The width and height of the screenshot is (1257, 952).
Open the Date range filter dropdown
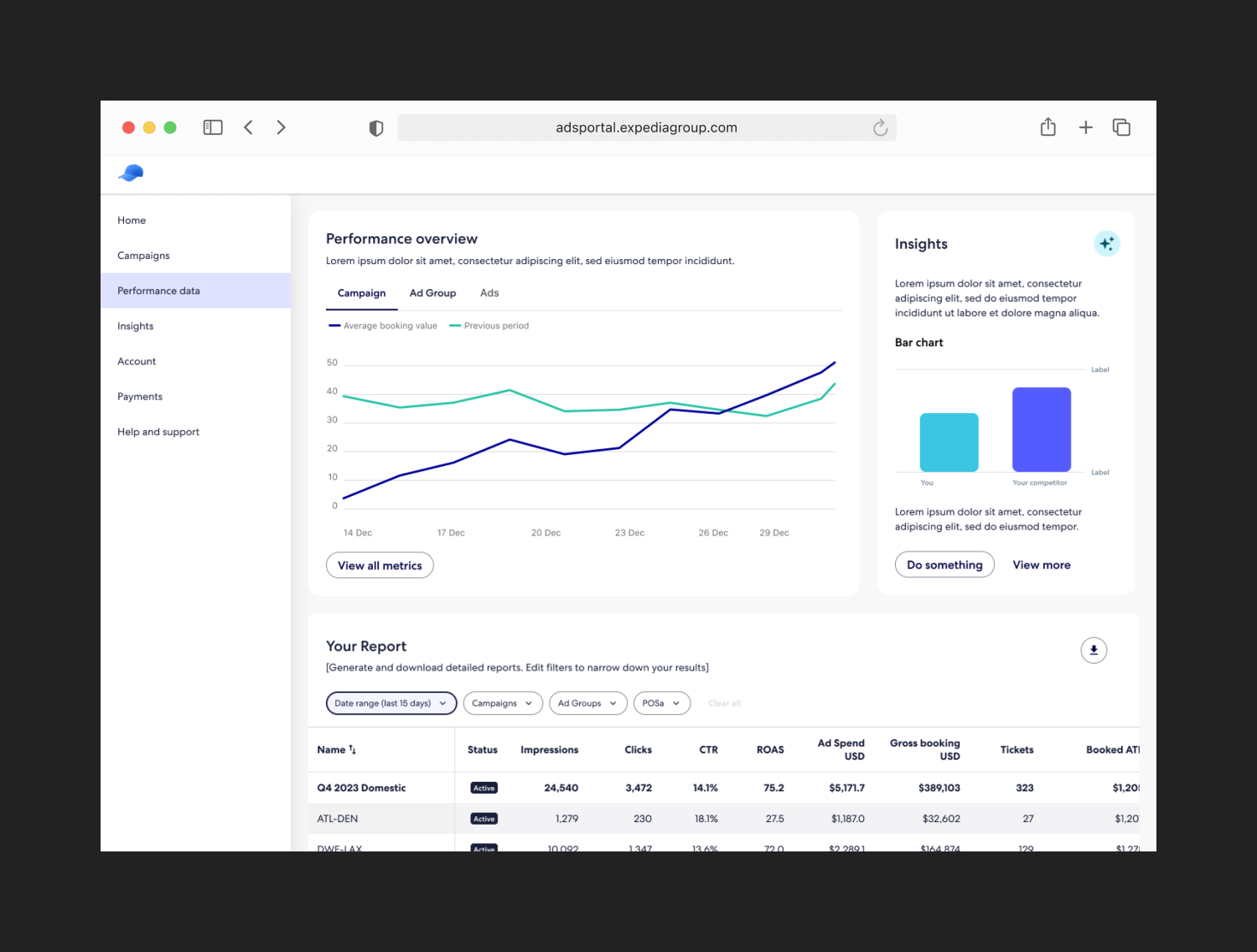[x=391, y=703]
